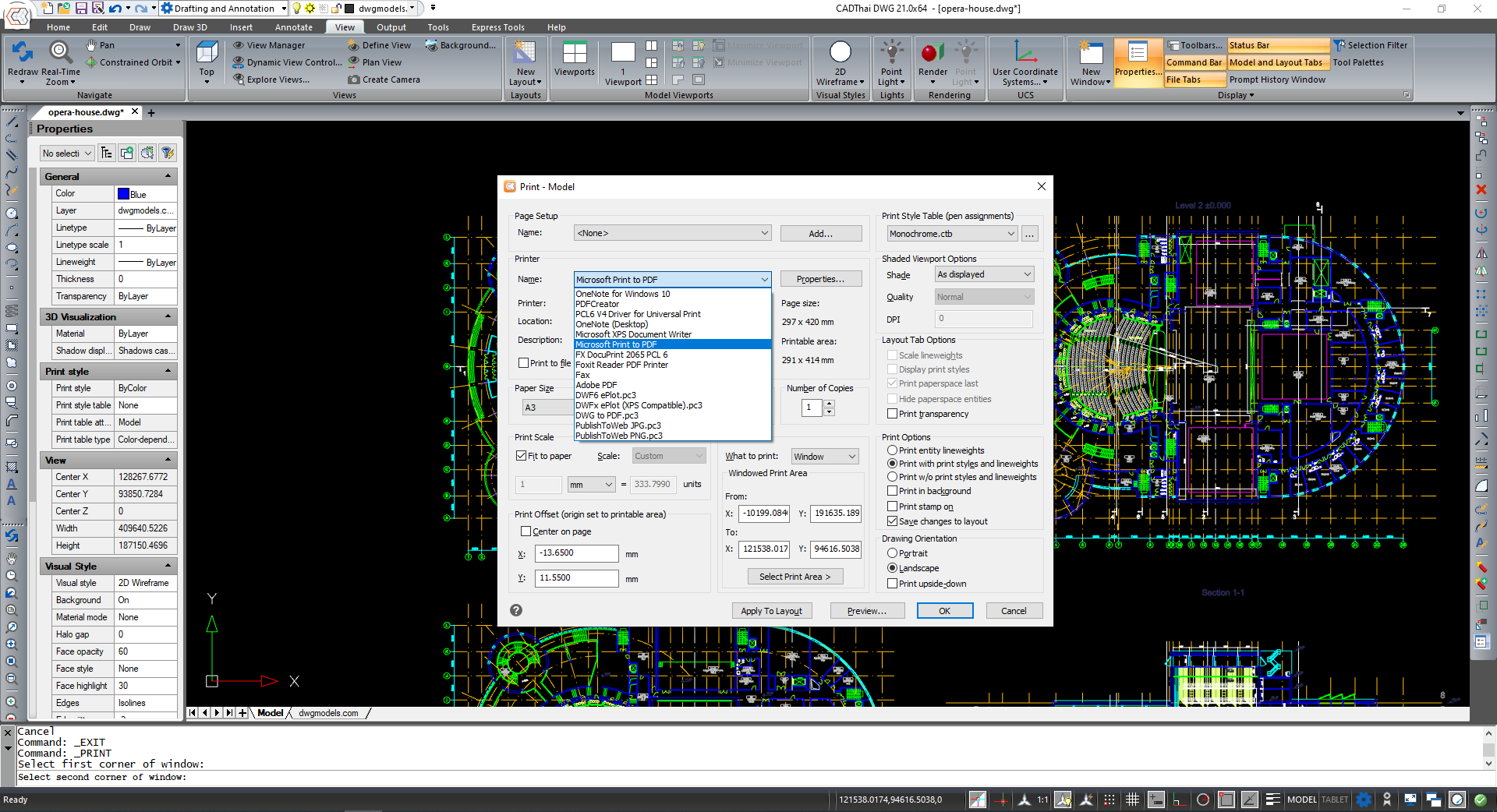Check Print in background
Image resolution: width=1497 pixels, height=812 pixels.
click(x=892, y=491)
